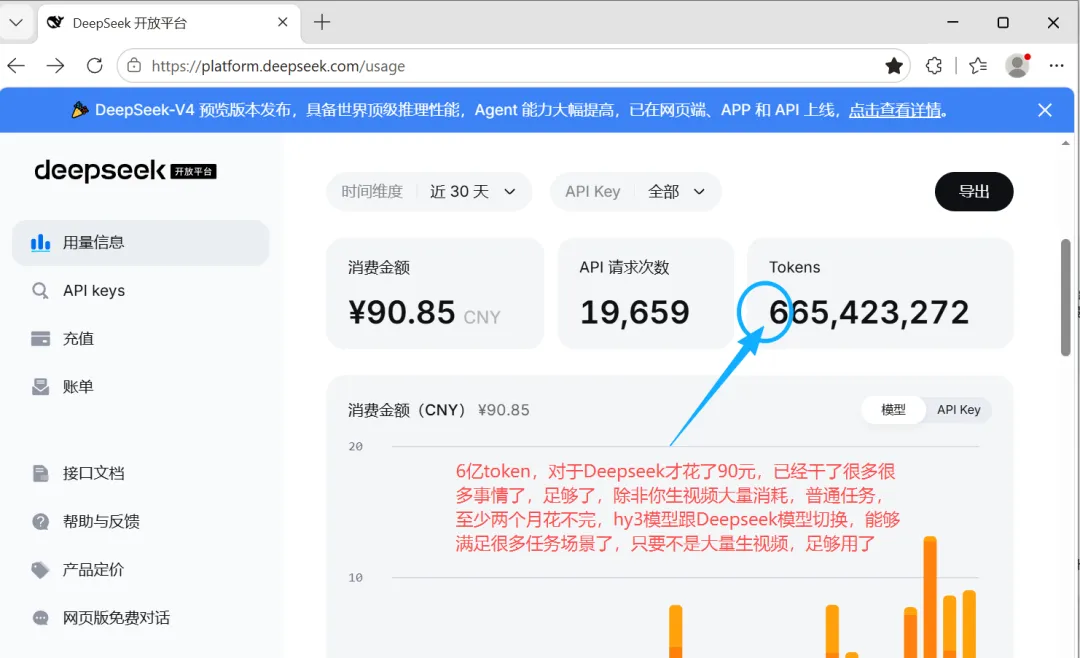Open the favorites list
The height and width of the screenshot is (658, 1080).
tap(978, 65)
